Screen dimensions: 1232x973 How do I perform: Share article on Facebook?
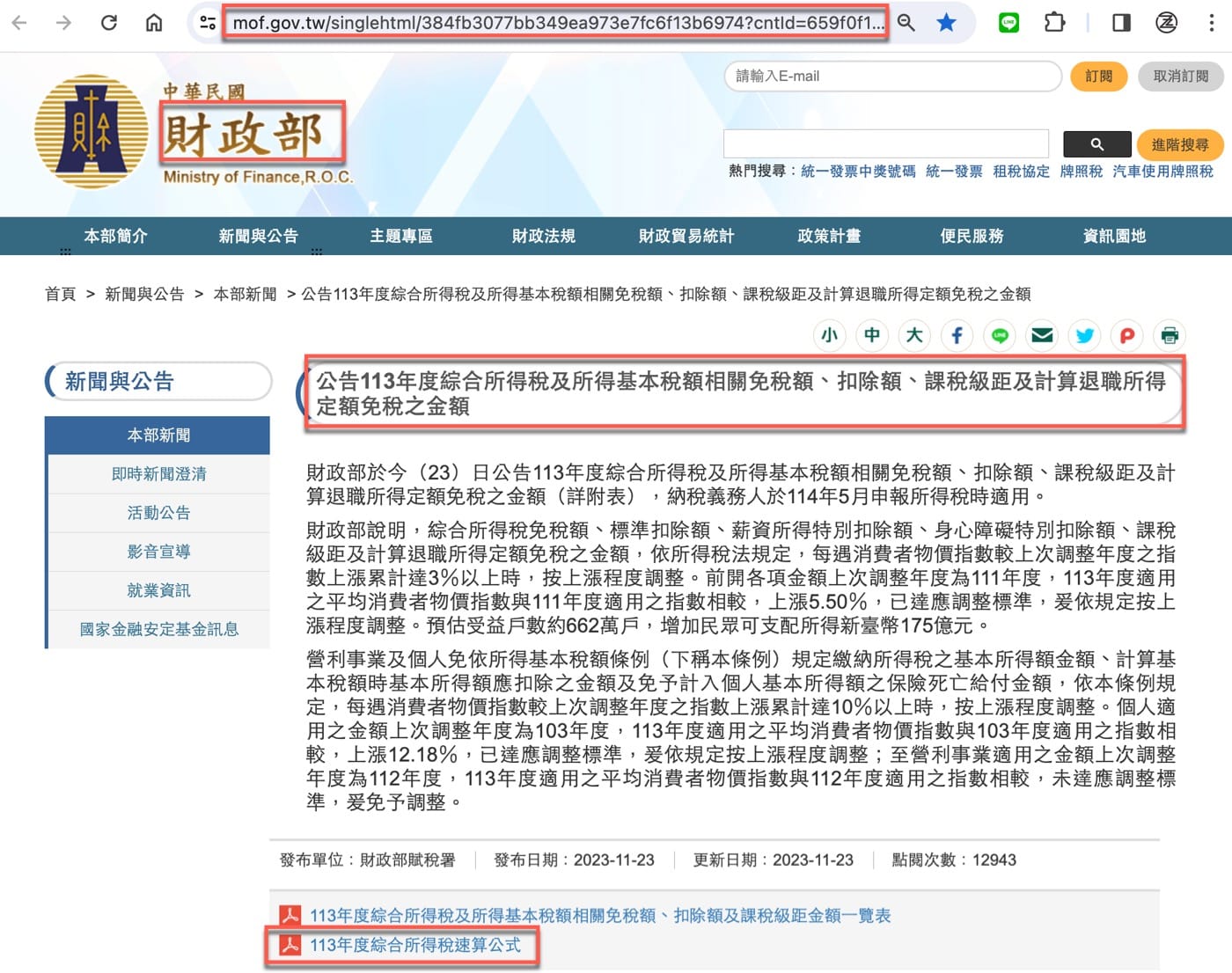tap(957, 335)
